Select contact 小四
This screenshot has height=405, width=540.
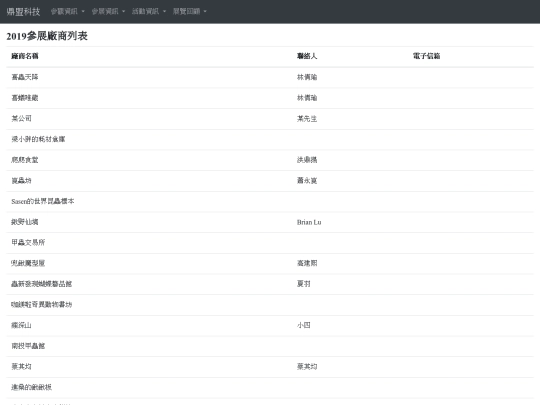pos(304,325)
